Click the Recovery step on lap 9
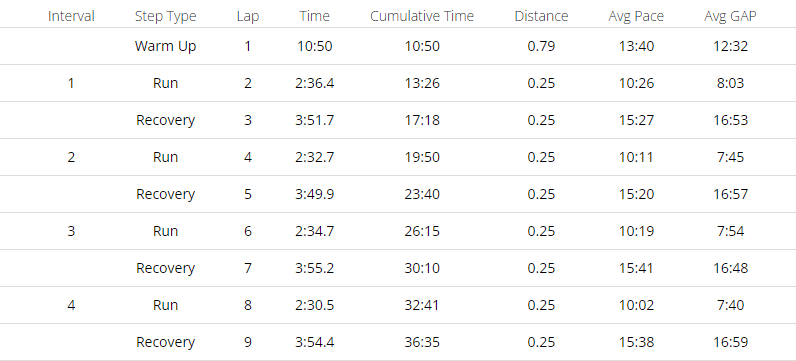 point(165,343)
